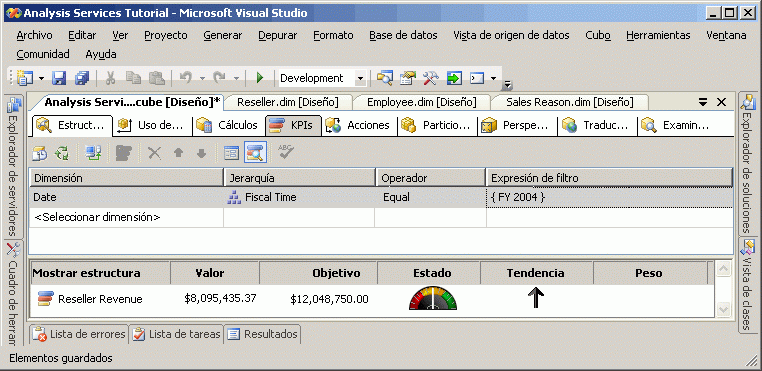This screenshot has width=762, height=371.
Task: Open Vista de clases side panel
Action: (747, 284)
